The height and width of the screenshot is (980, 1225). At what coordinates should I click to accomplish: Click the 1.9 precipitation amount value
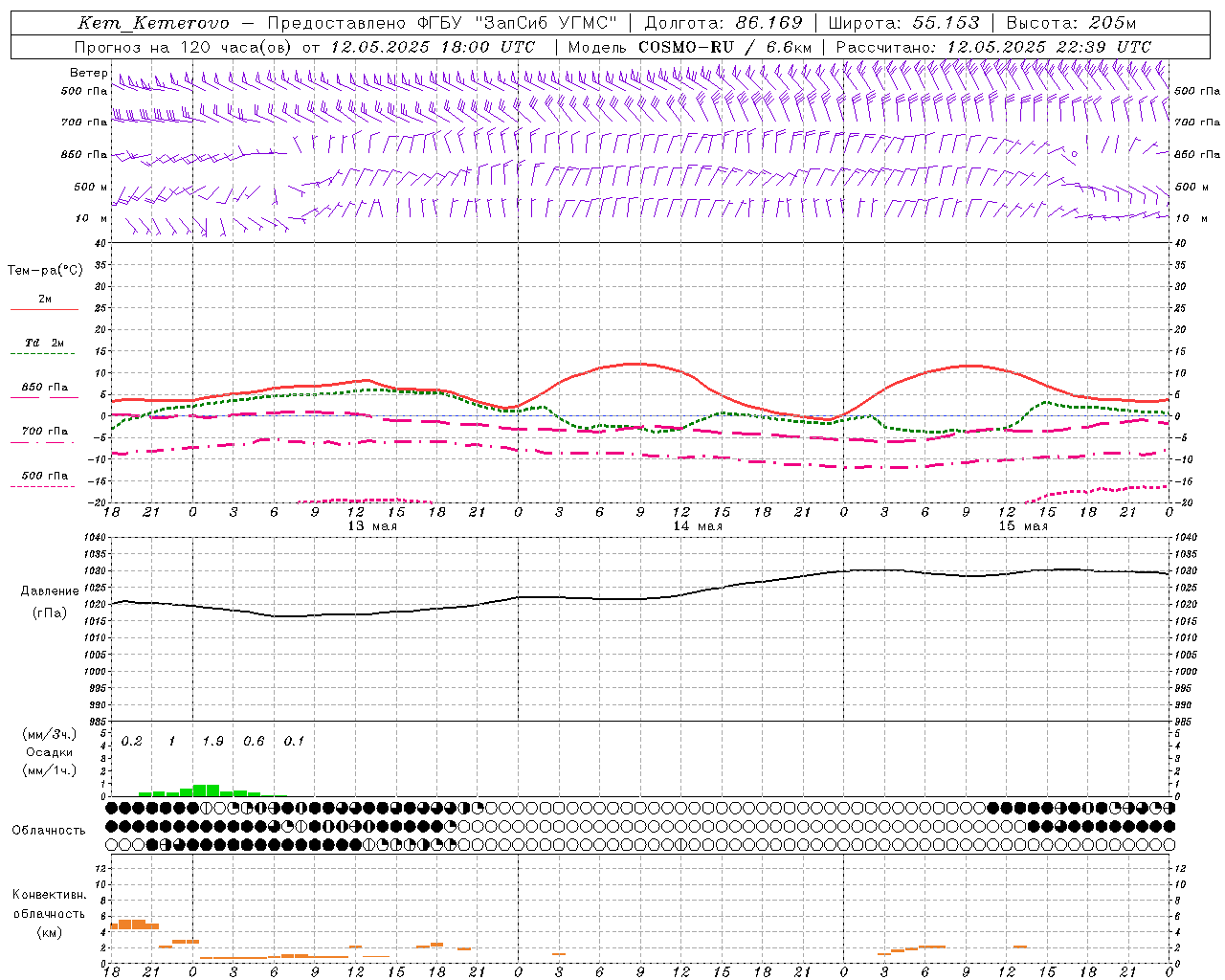point(212,741)
